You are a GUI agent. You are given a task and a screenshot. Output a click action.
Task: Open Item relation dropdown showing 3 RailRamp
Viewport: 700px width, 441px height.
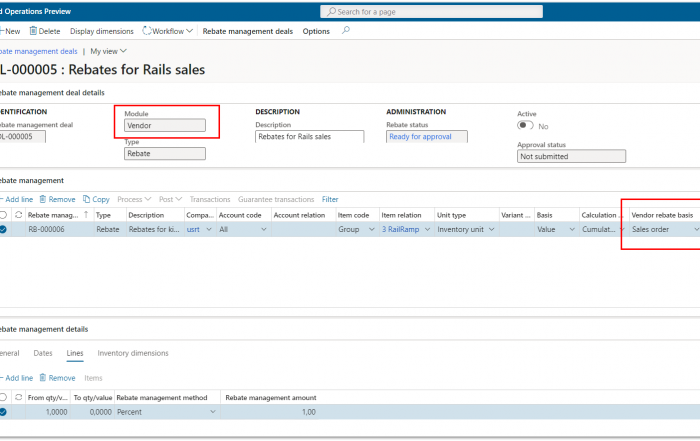point(427,229)
